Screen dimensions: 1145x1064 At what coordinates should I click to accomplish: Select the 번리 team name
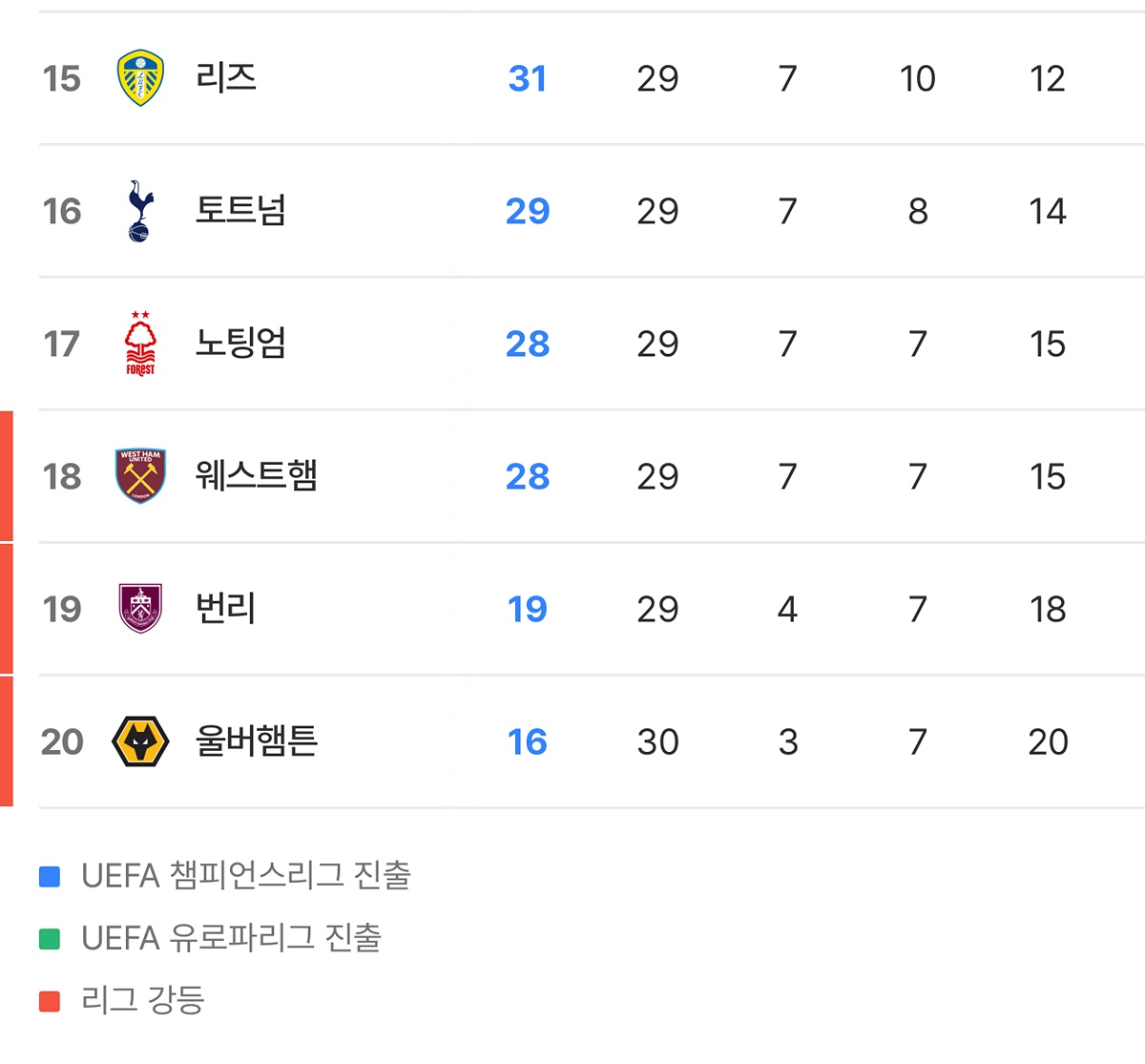pos(225,608)
